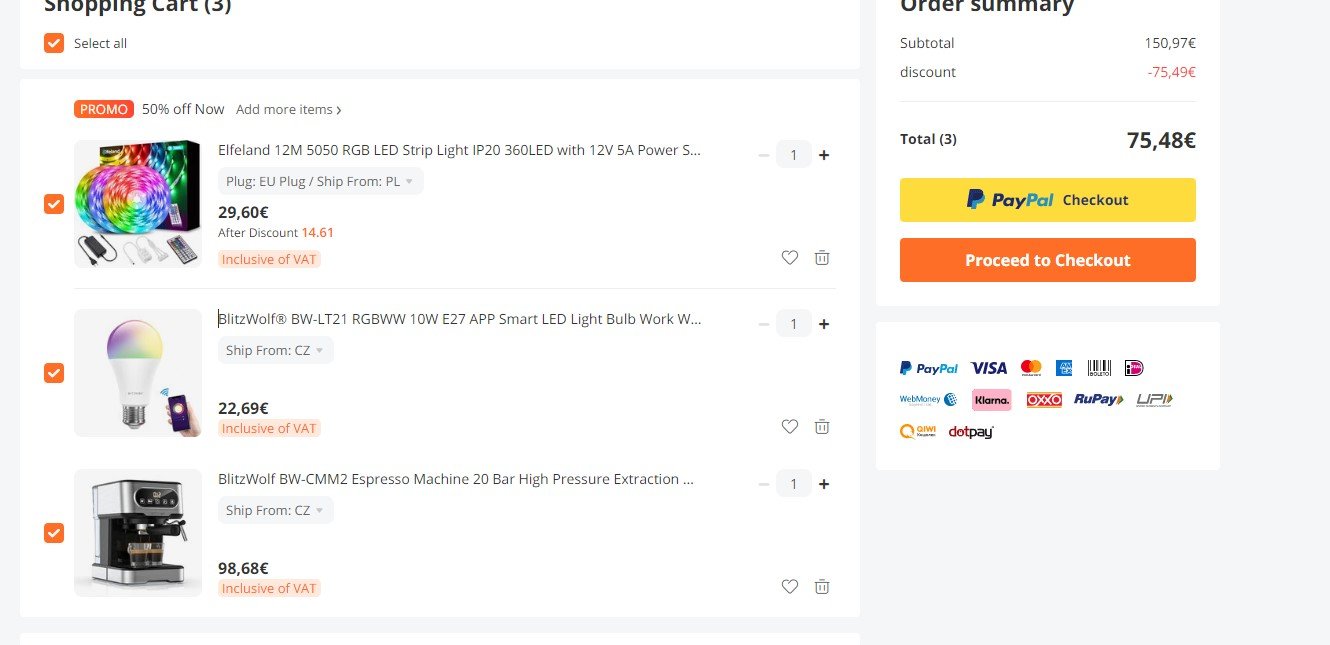Click the Mastercard payment logo
1330x645 pixels.
(x=1031, y=368)
